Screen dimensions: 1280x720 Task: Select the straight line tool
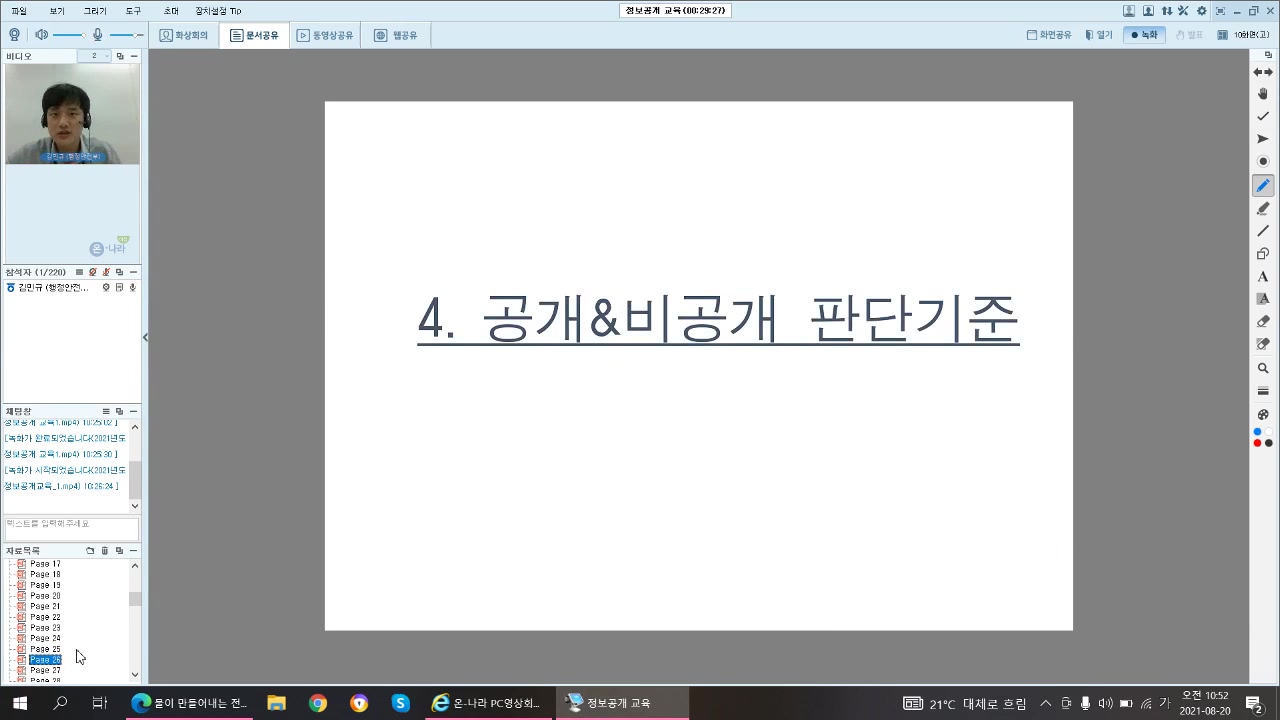point(1263,231)
